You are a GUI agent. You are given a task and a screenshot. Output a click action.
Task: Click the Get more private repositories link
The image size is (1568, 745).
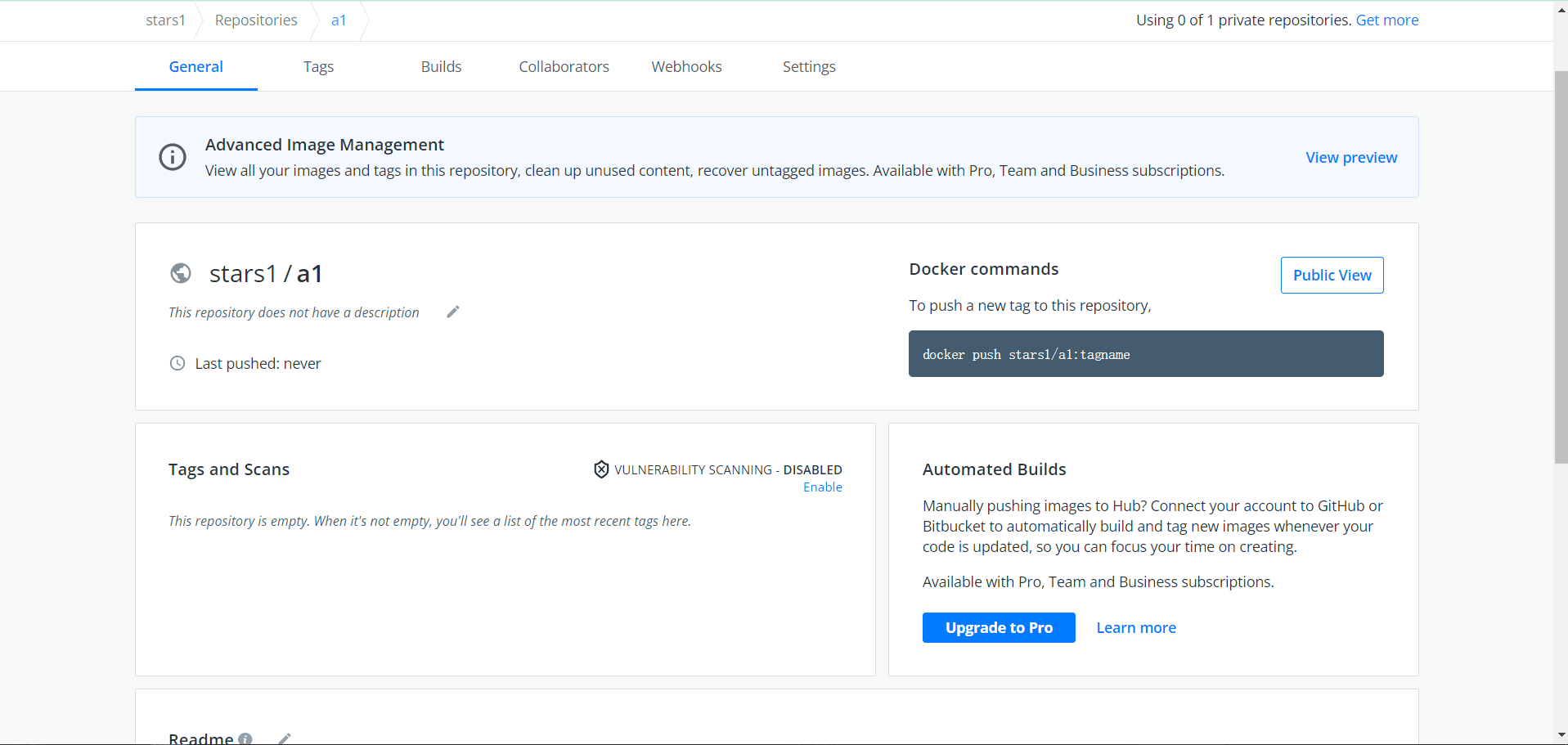tap(1387, 20)
